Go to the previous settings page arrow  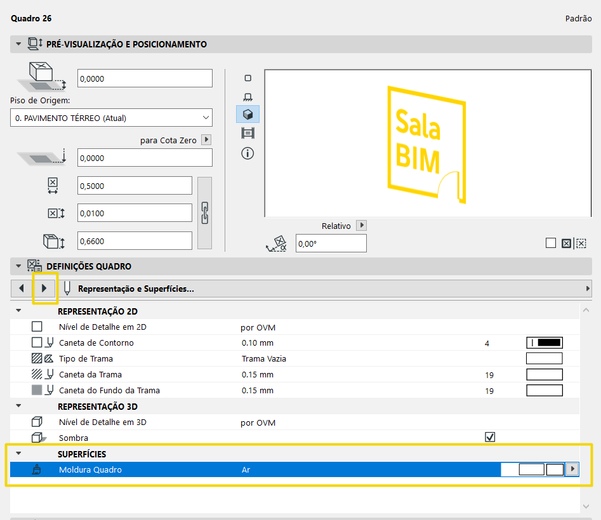click(22, 288)
